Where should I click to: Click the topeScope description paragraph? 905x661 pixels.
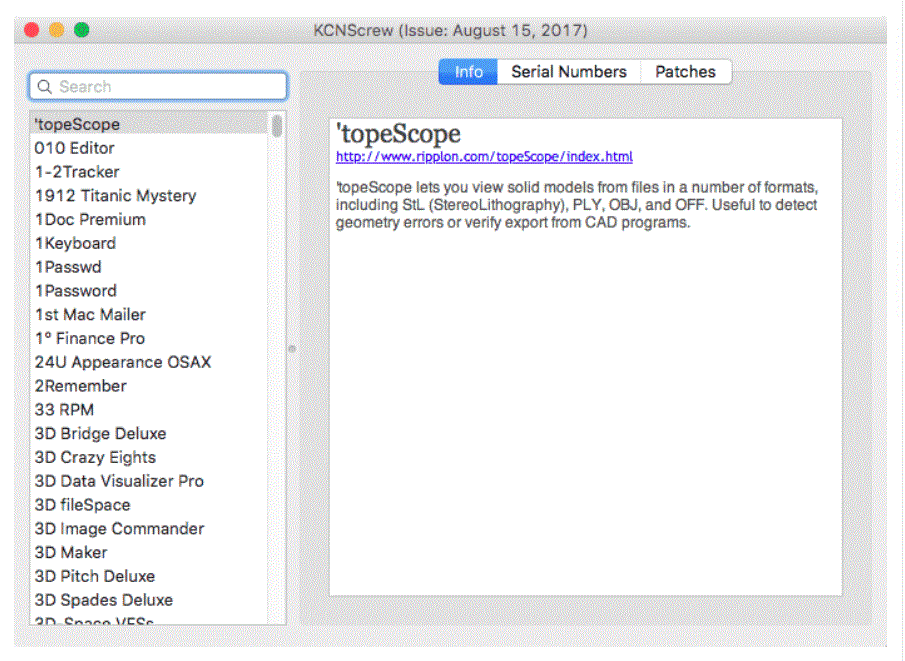point(577,205)
